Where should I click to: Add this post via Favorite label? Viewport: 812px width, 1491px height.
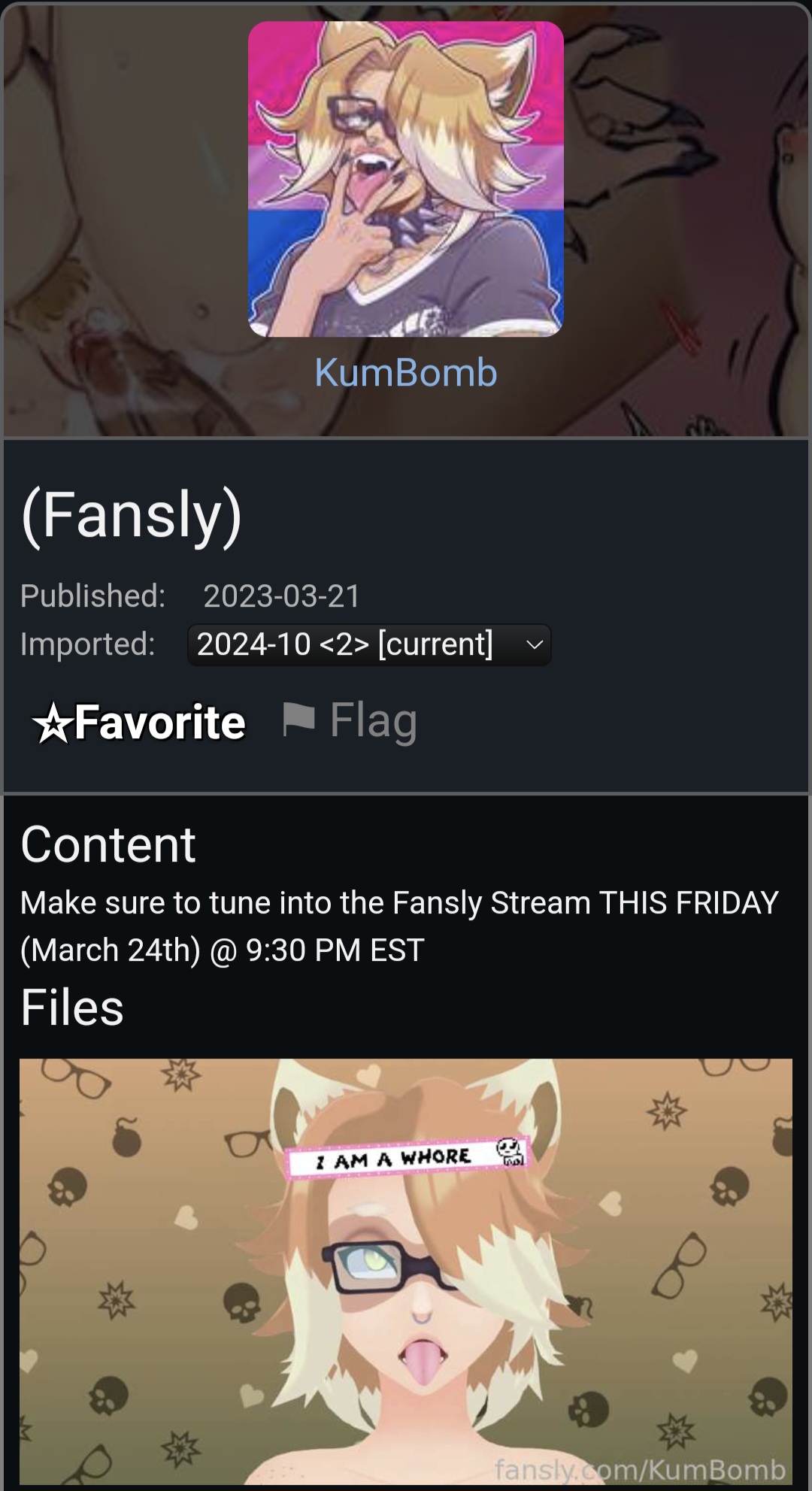tap(160, 723)
